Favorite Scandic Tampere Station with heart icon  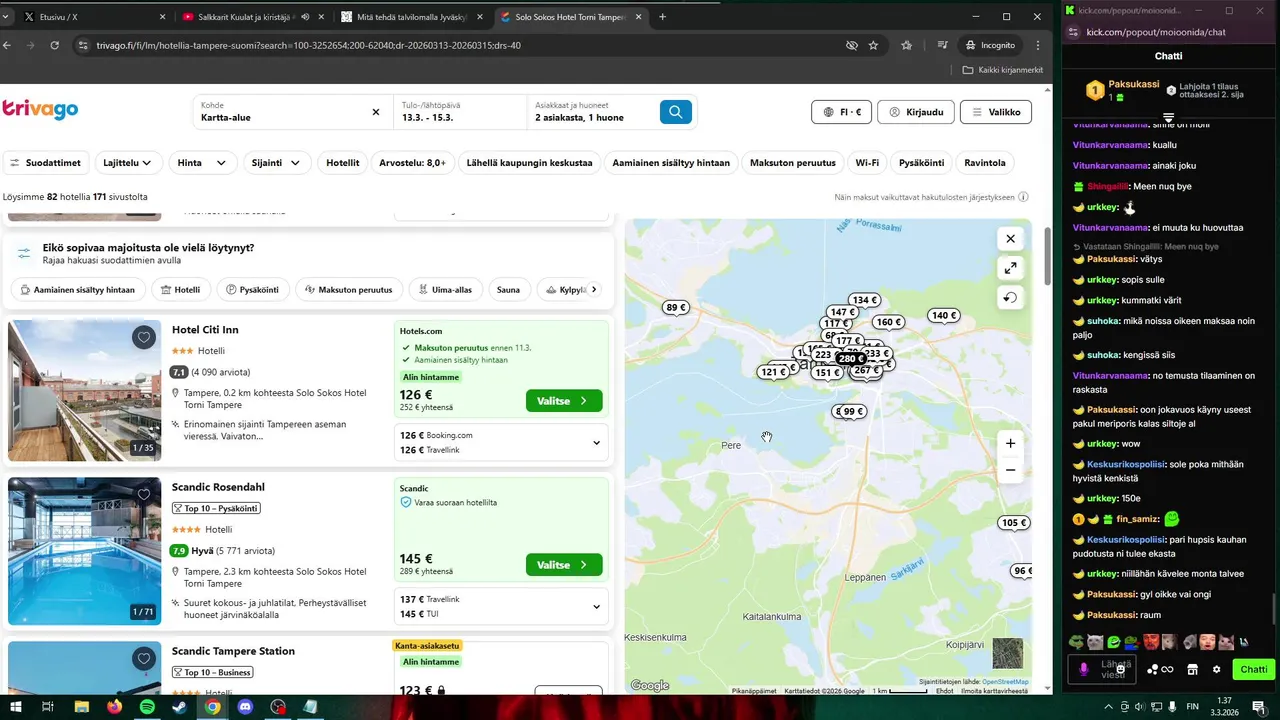pos(144,659)
